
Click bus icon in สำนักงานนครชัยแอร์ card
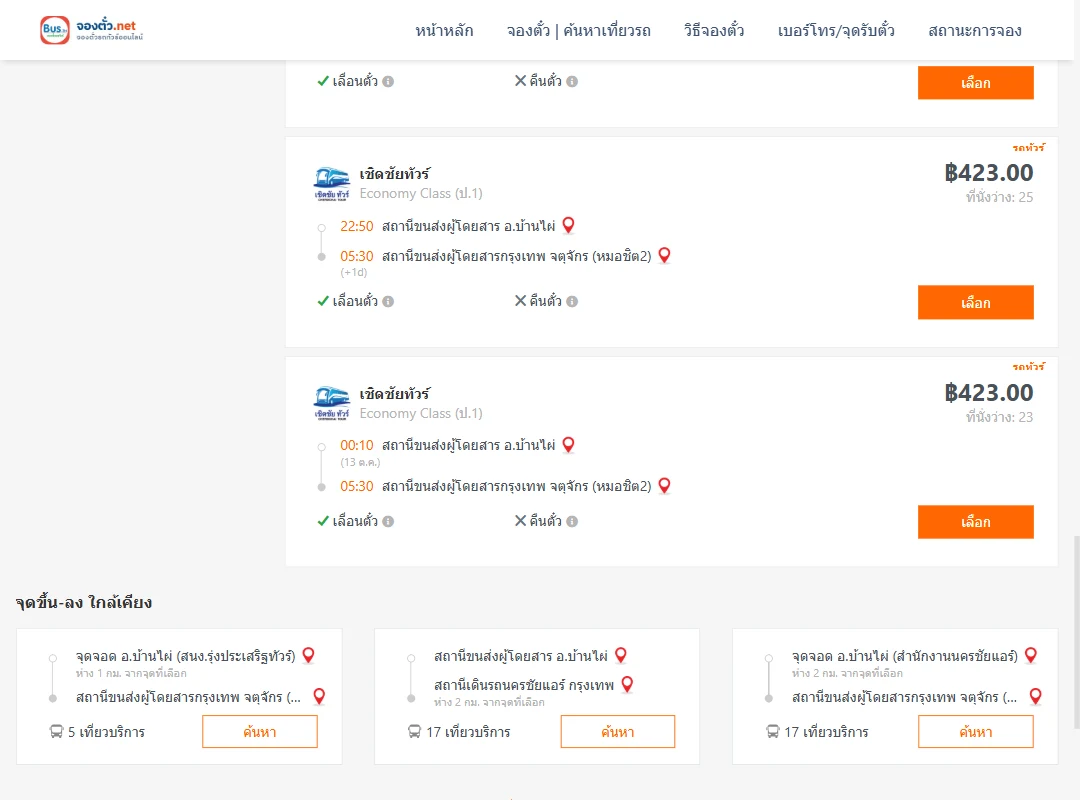pyautogui.click(x=773, y=732)
